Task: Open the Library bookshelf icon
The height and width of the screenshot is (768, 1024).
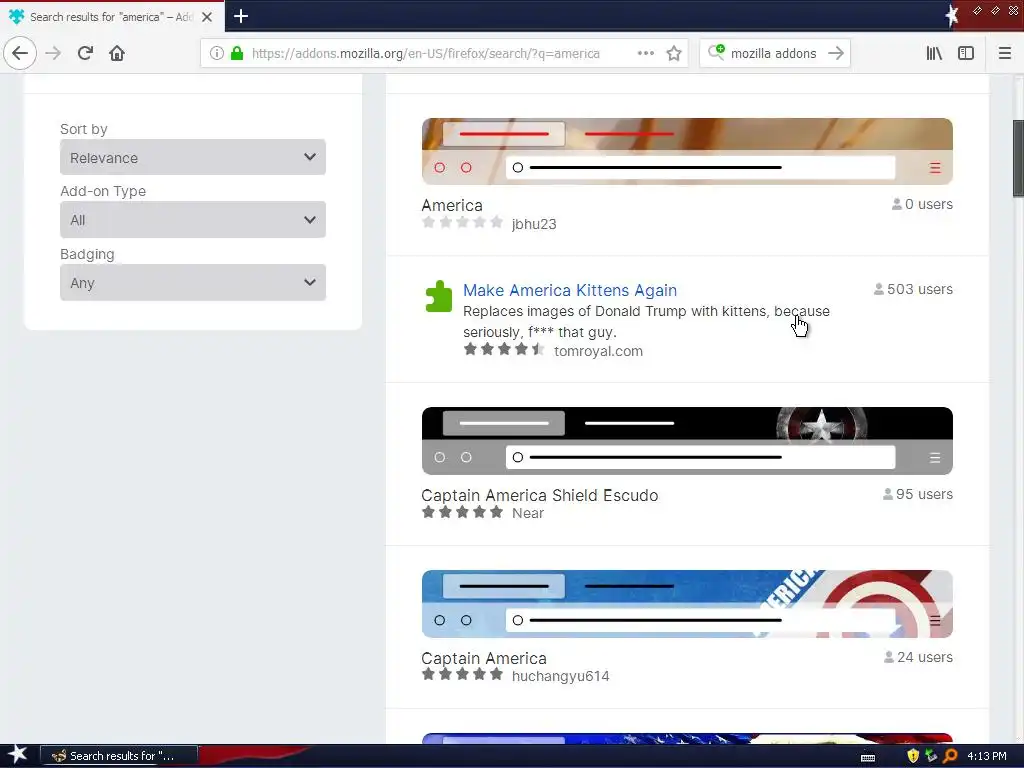Action: [x=934, y=53]
